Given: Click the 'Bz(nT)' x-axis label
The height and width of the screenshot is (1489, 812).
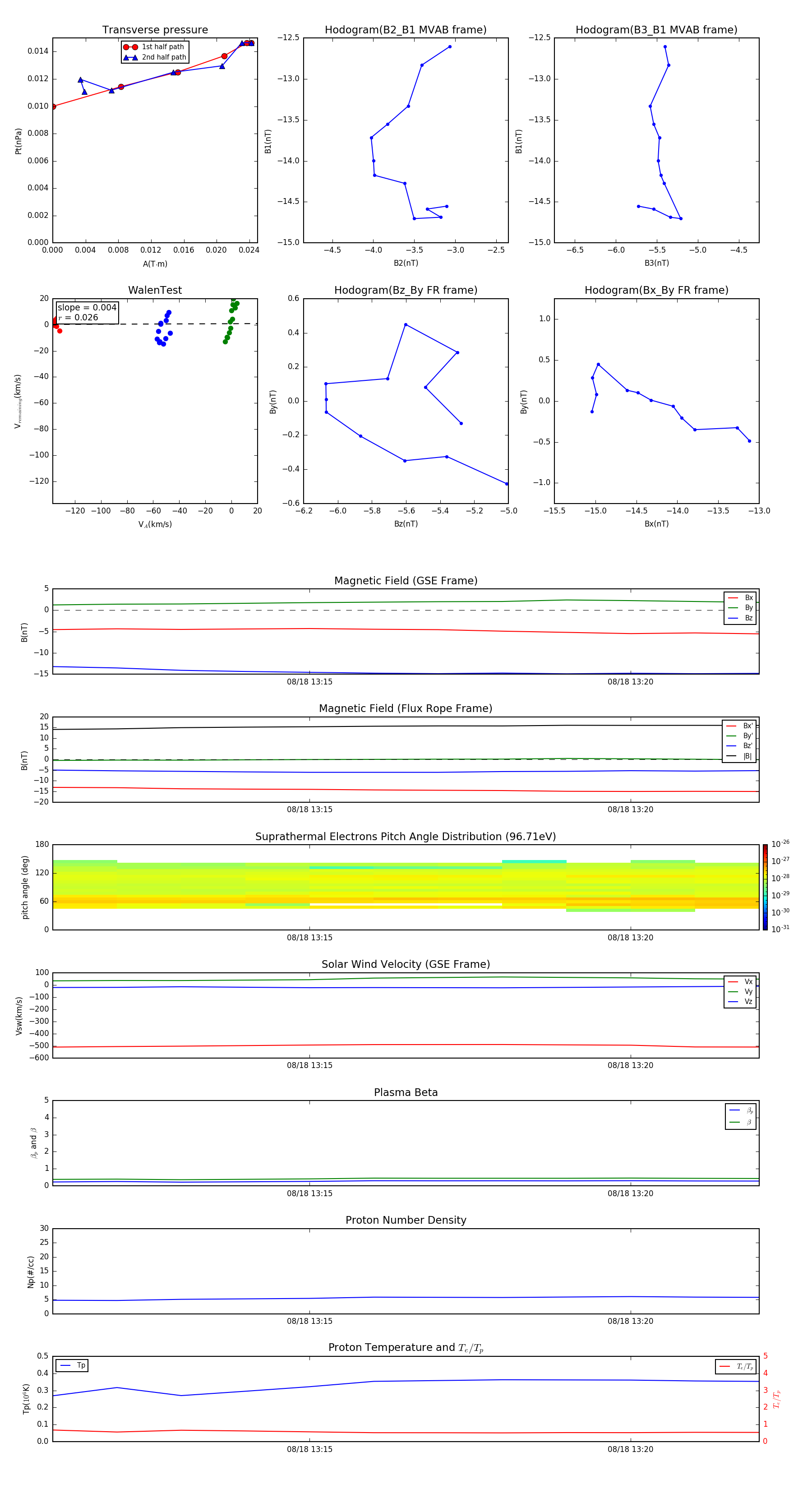Looking at the screenshot, I should 406,524.
